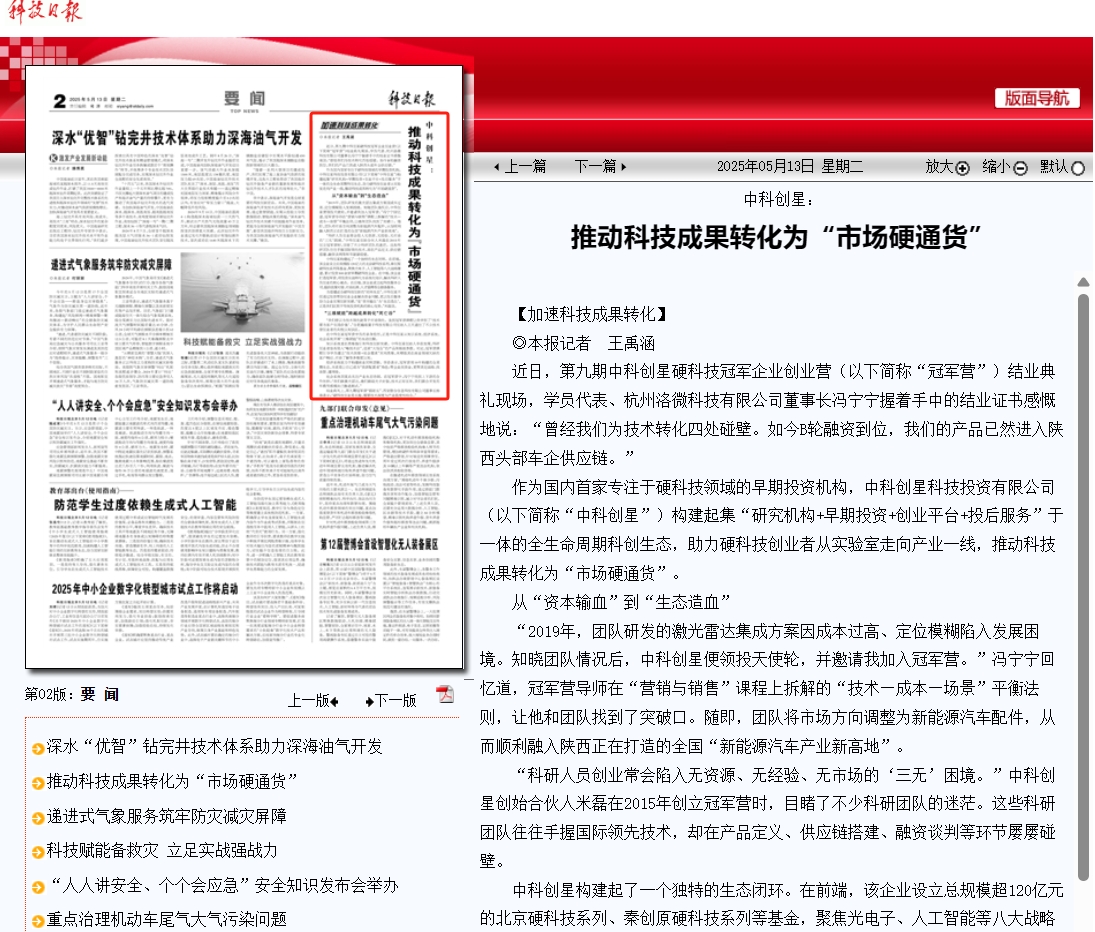Click 递进式气象服务 headline in page preview
The image size is (1095, 932).
[111, 265]
